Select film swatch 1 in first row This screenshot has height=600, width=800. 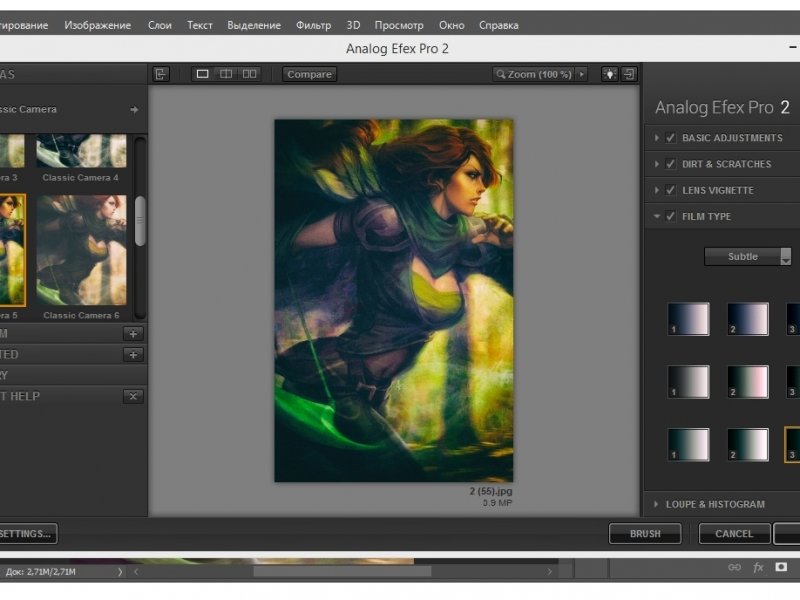(x=688, y=319)
